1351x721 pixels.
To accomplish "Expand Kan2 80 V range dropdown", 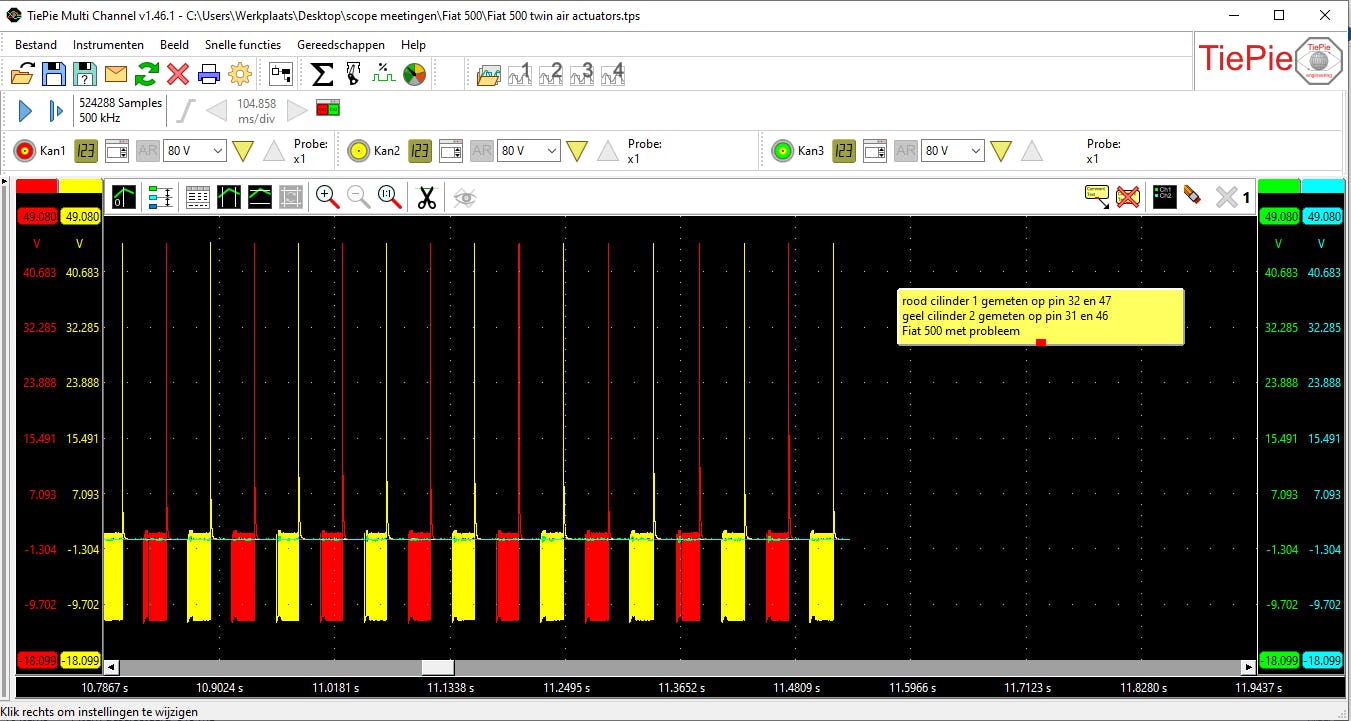I will [x=552, y=151].
